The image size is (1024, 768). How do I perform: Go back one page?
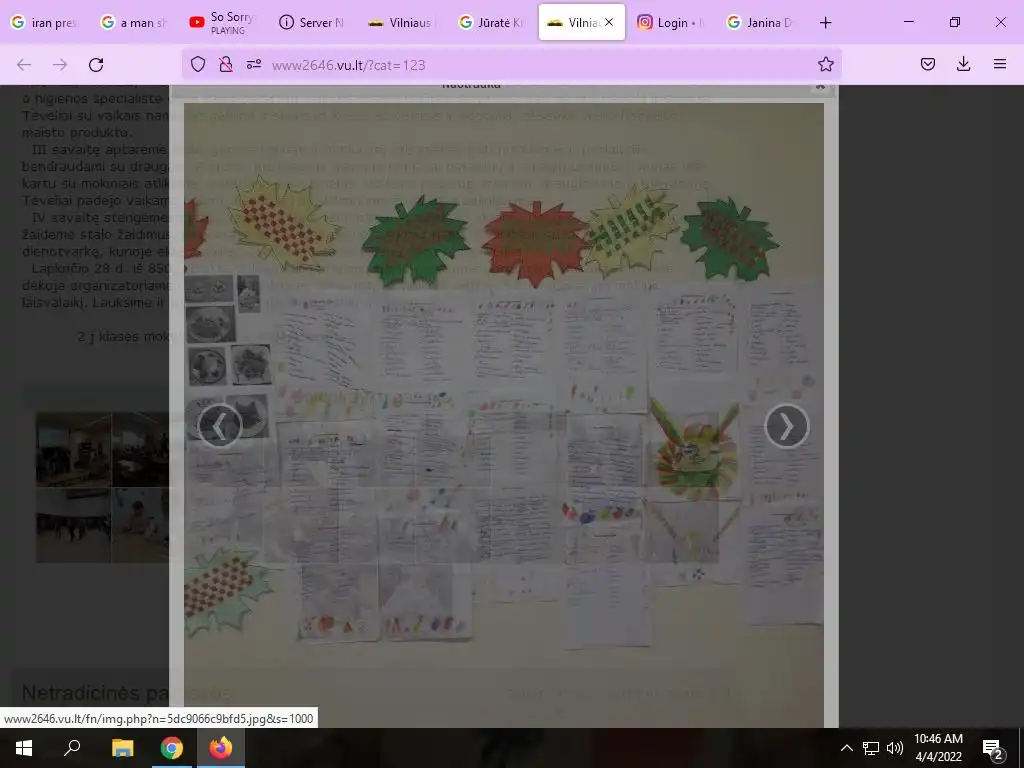[24, 65]
